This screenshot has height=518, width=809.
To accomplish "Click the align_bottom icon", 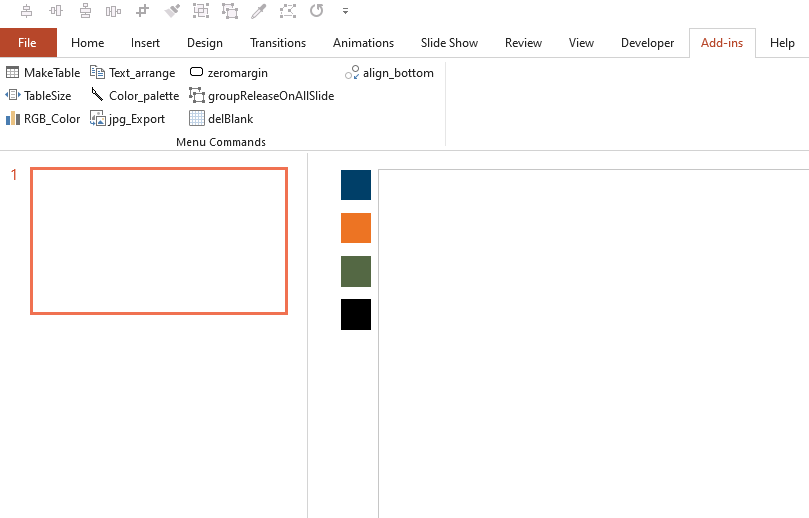I will point(352,73).
